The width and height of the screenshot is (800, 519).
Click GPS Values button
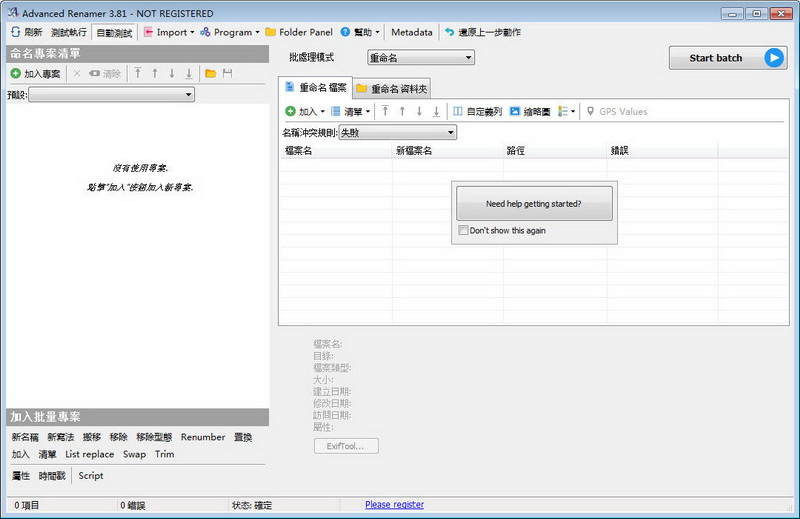pyautogui.click(x=617, y=111)
